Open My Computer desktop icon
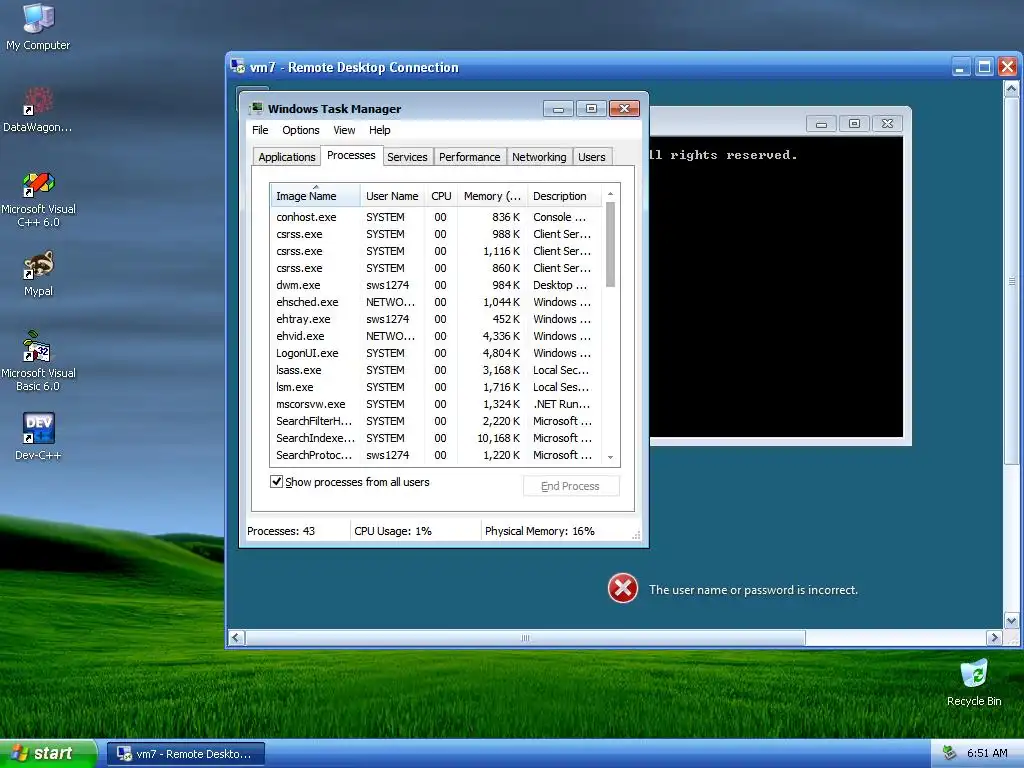The image size is (1024, 768). (38, 27)
